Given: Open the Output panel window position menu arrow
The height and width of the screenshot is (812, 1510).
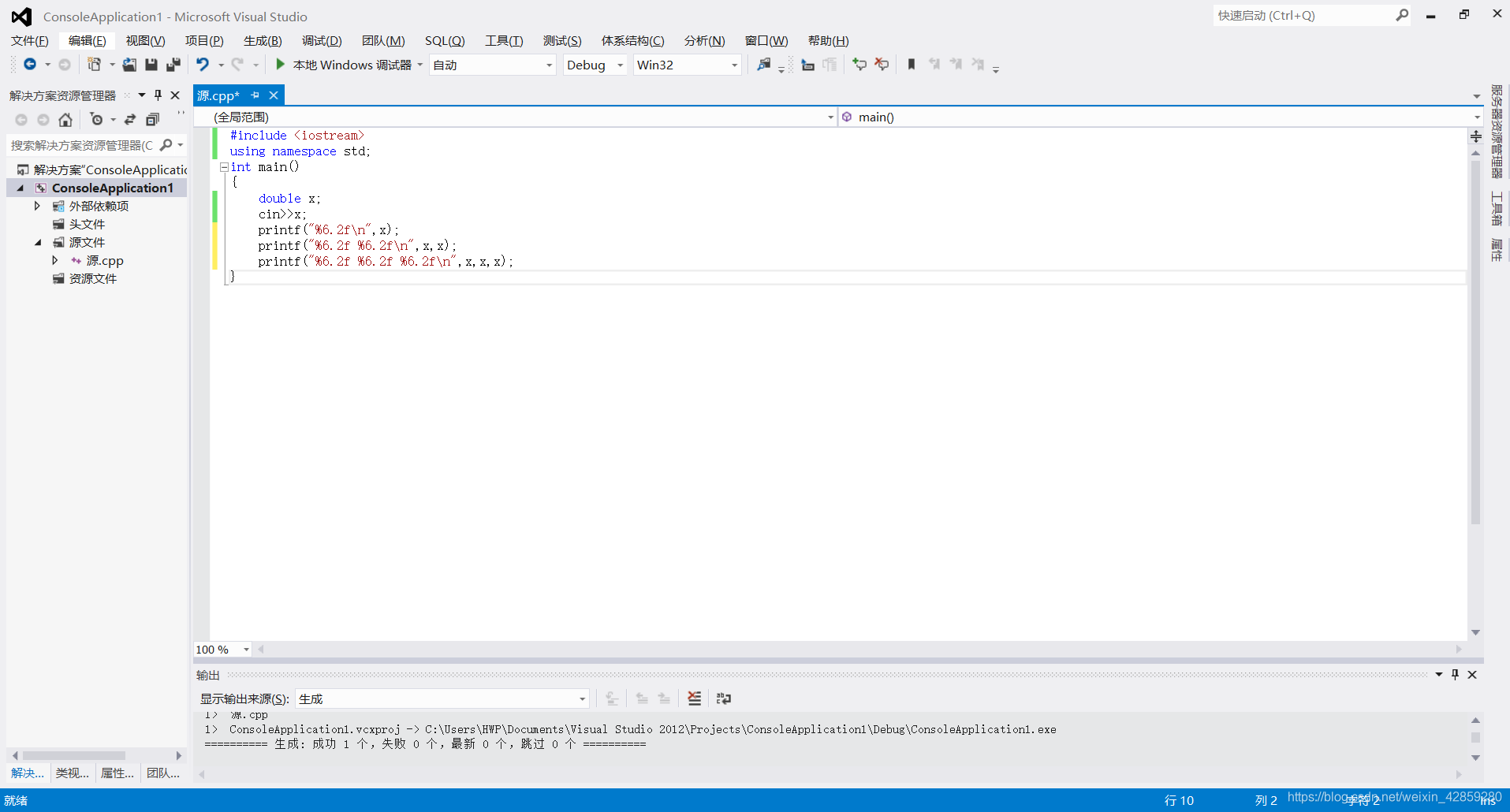Looking at the screenshot, I should 1438,675.
